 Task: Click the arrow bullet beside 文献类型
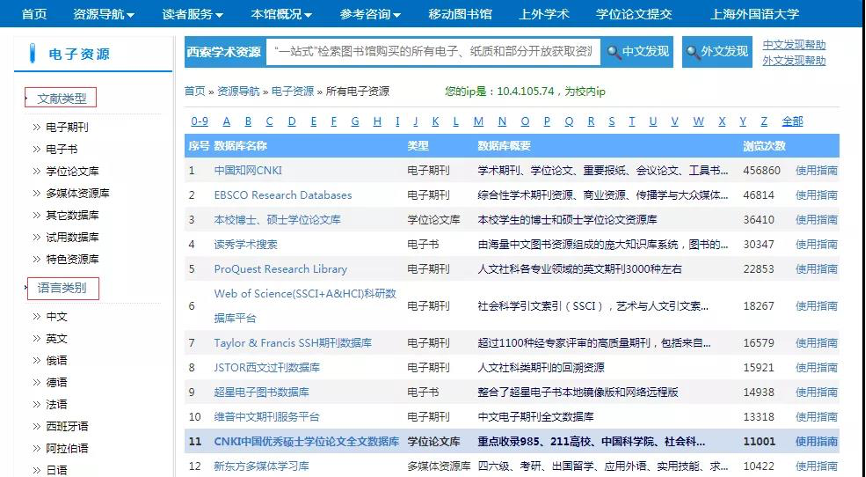[x=29, y=99]
